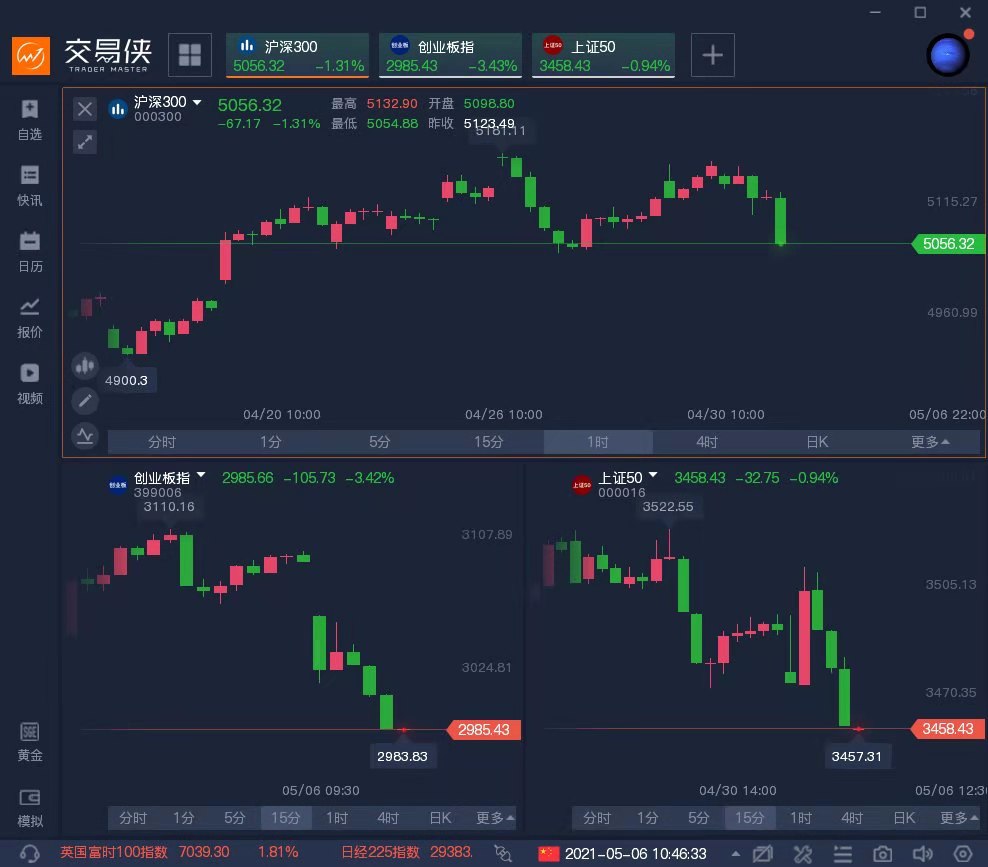Image resolution: width=988 pixels, height=867 pixels.
Task: Open the 自选 watchlist sidebar icon
Action: point(30,120)
